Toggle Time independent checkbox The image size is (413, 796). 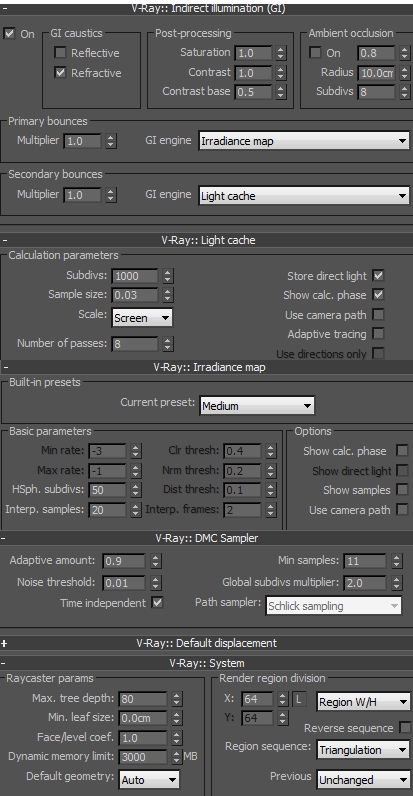coord(158,603)
